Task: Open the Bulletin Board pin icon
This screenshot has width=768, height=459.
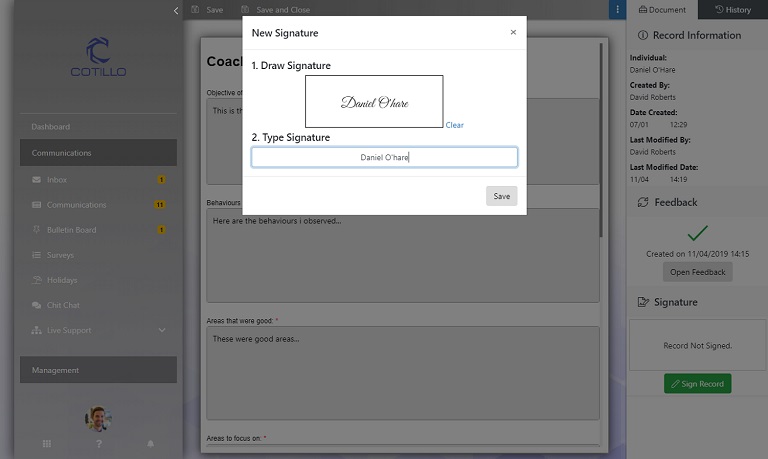Action: pos(36,230)
